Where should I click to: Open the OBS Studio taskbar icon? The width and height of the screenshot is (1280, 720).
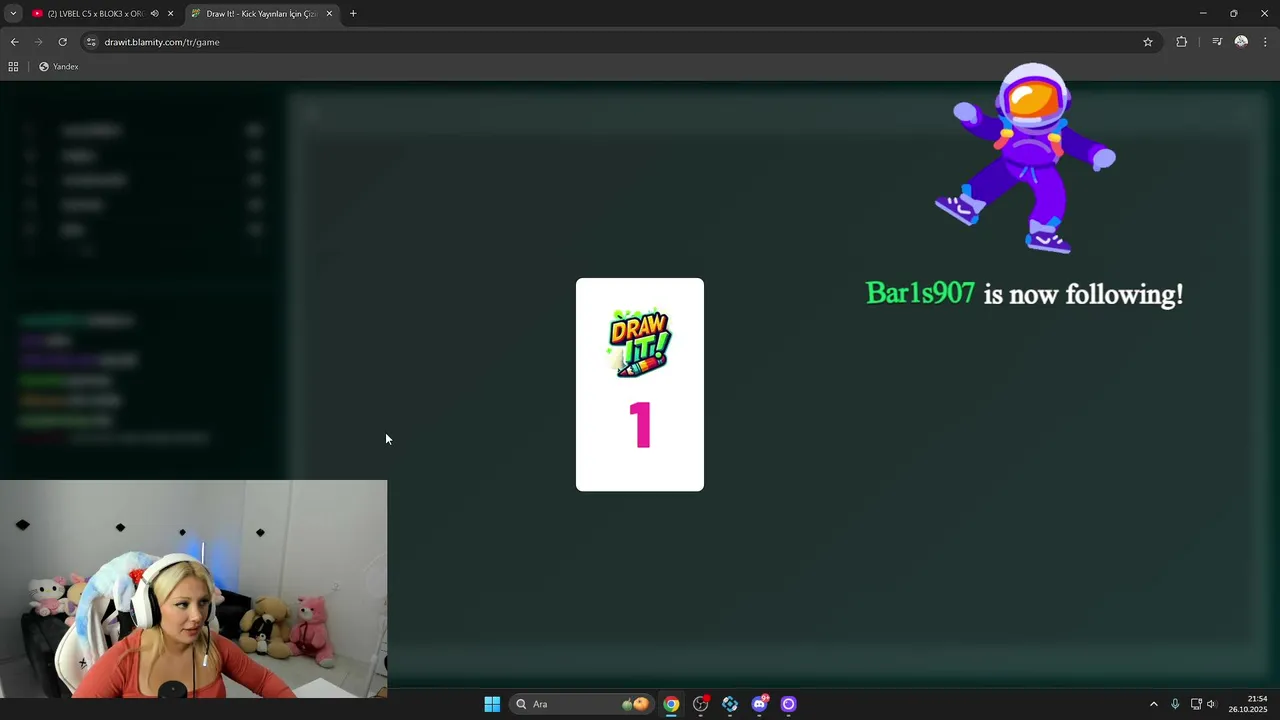click(701, 704)
